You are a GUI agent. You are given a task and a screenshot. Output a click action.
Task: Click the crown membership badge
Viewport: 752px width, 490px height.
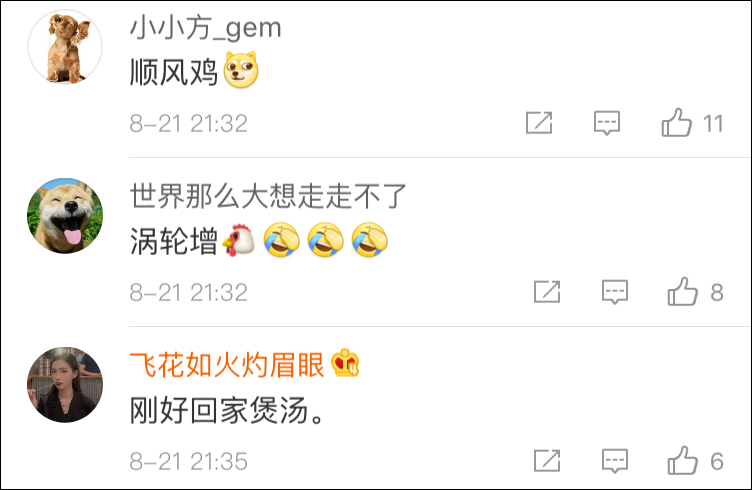click(x=345, y=363)
